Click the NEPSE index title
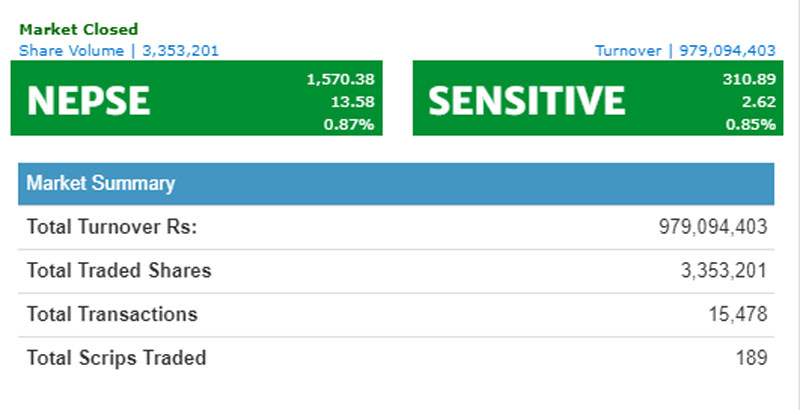Viewport: 800px width, 410px height. click(x=89, y=100)
